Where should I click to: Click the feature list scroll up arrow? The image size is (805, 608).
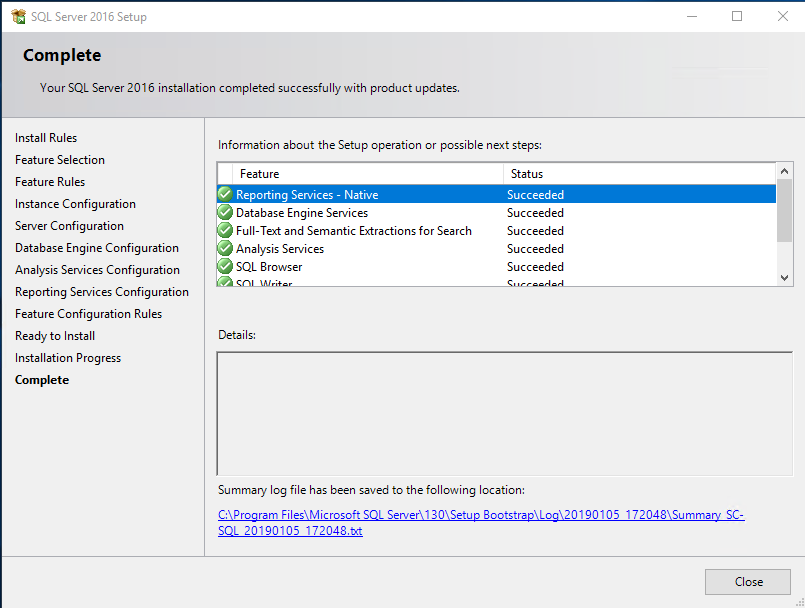(784, 171)
